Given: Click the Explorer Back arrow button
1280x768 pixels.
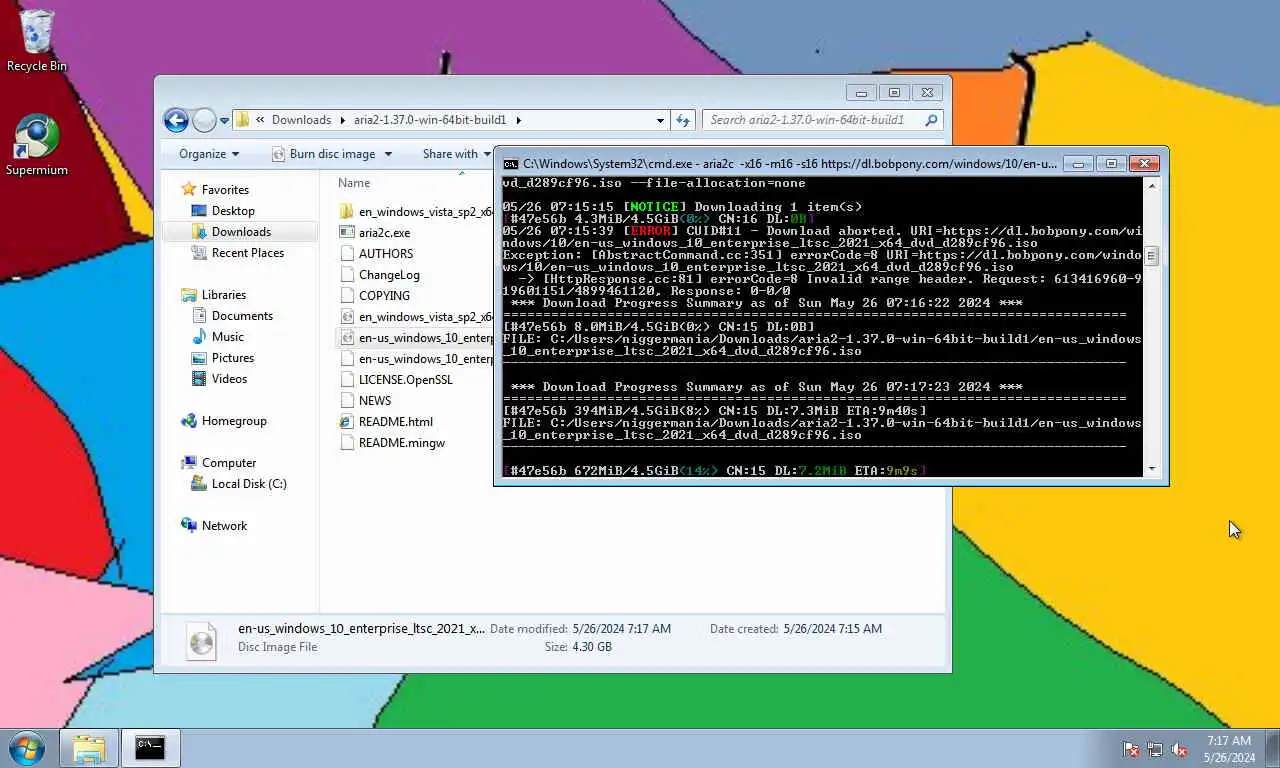Looking at the screenshot, I should point(176,120).
